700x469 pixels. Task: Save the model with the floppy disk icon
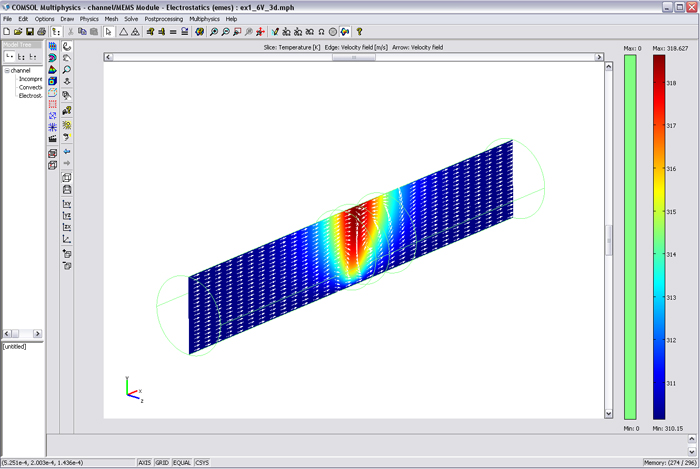click(29, 32)
